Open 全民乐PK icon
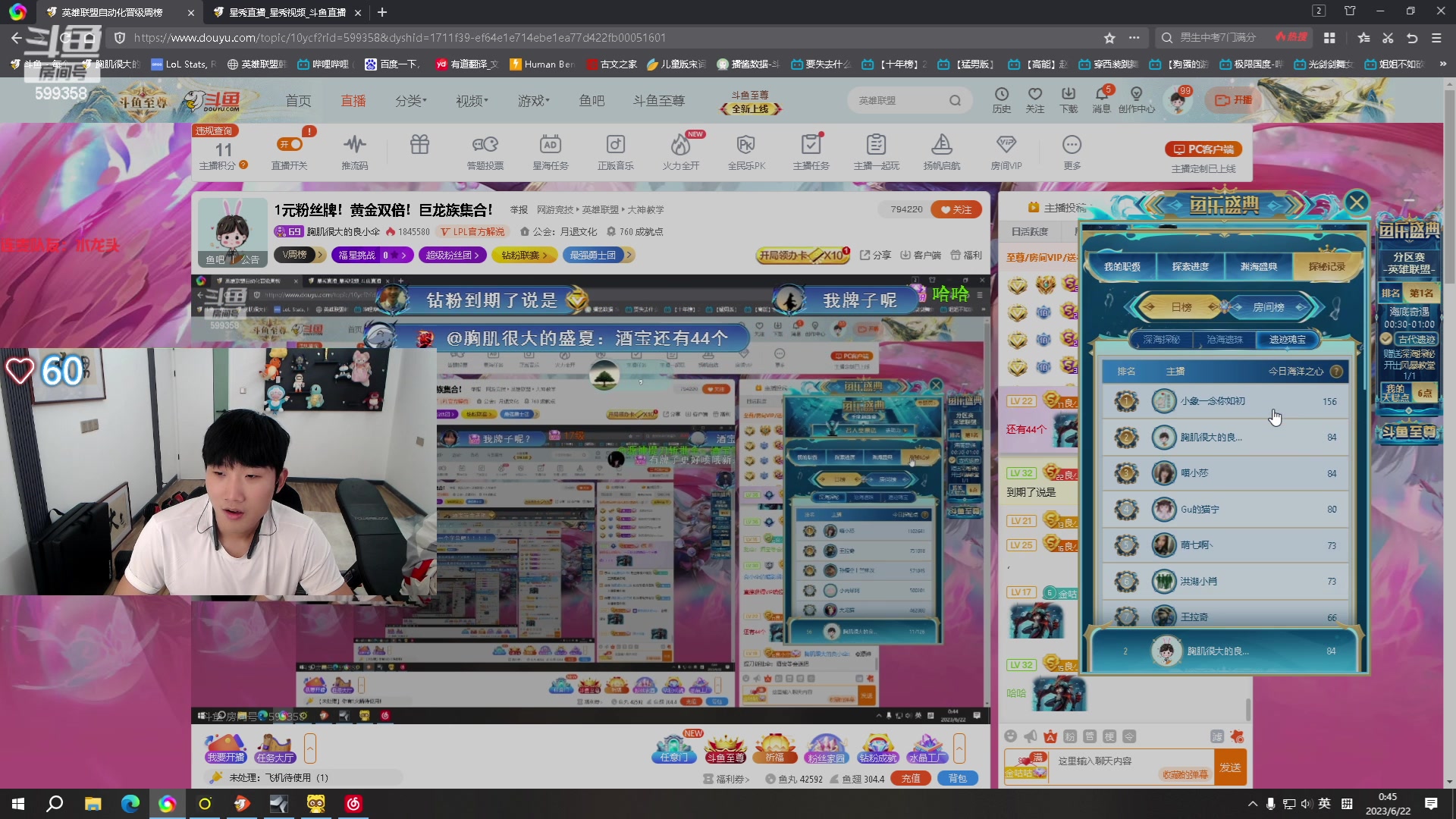The width and height of the screenshot is (1456, 819). point(746,151)
